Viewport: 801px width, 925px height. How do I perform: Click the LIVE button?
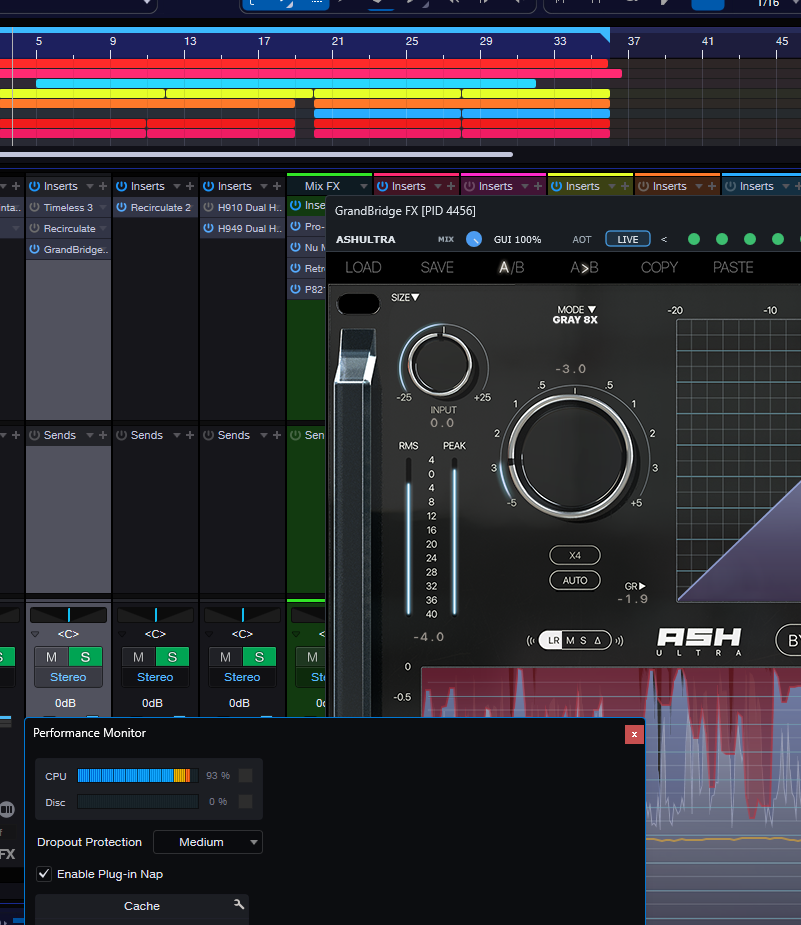tap(628, 239)
